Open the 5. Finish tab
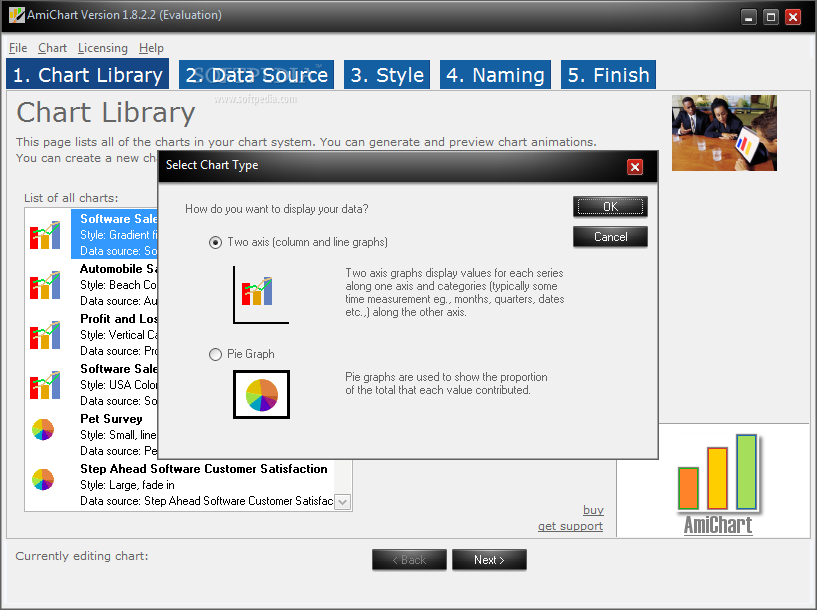The height and width of the screenshot is (610, 817). point(608,75)
